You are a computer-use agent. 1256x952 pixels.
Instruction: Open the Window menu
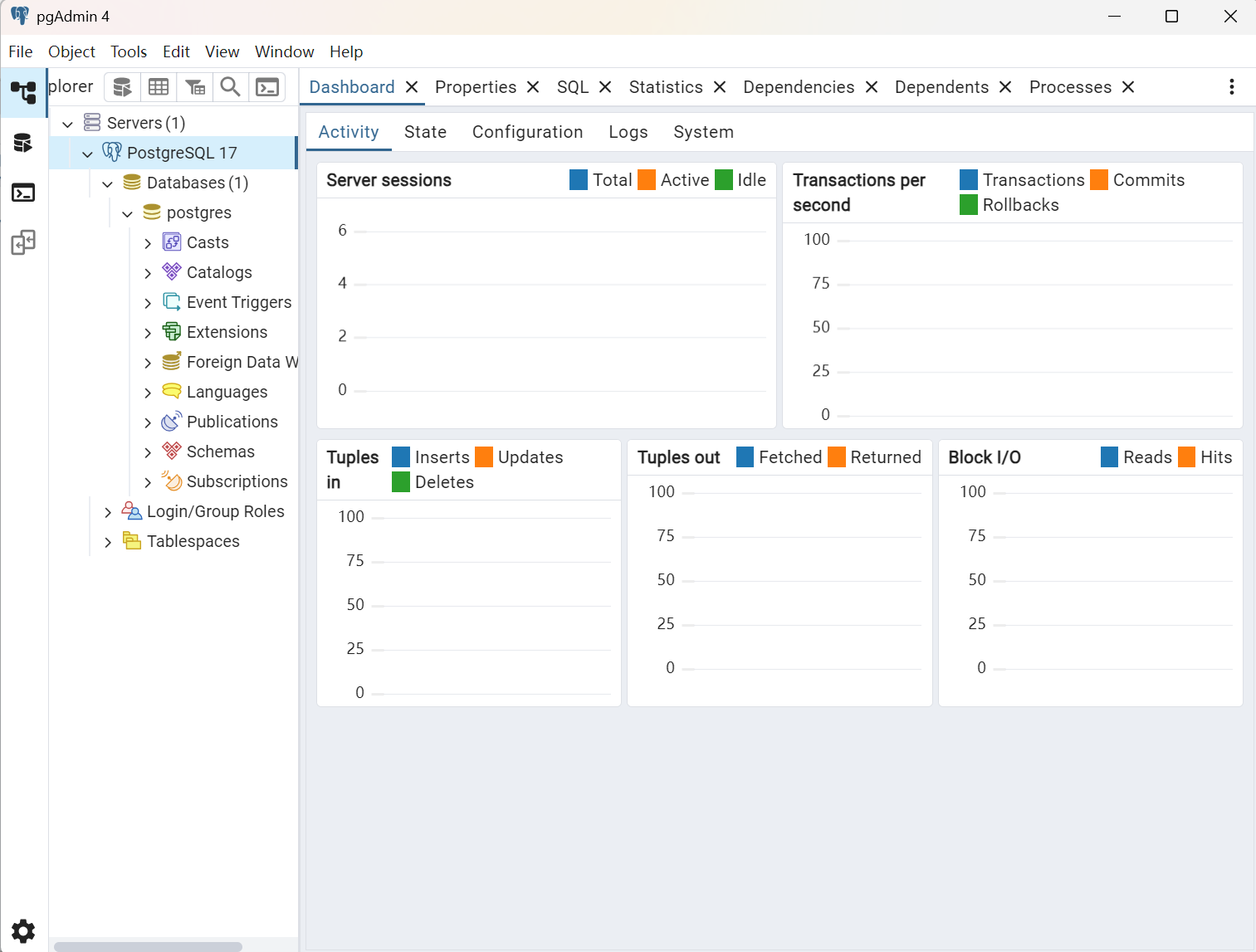tap(285, 51)
